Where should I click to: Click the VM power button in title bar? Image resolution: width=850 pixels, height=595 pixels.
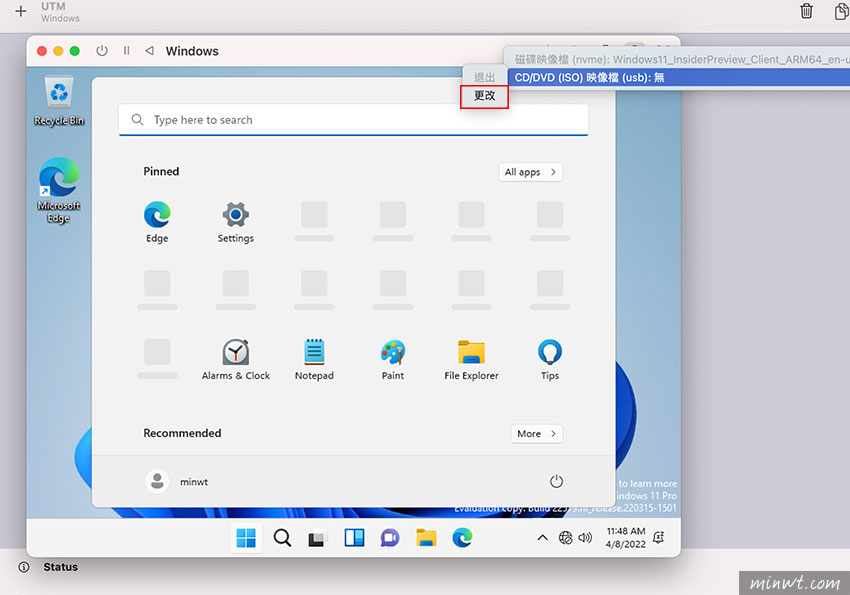(x=102, y=51)
